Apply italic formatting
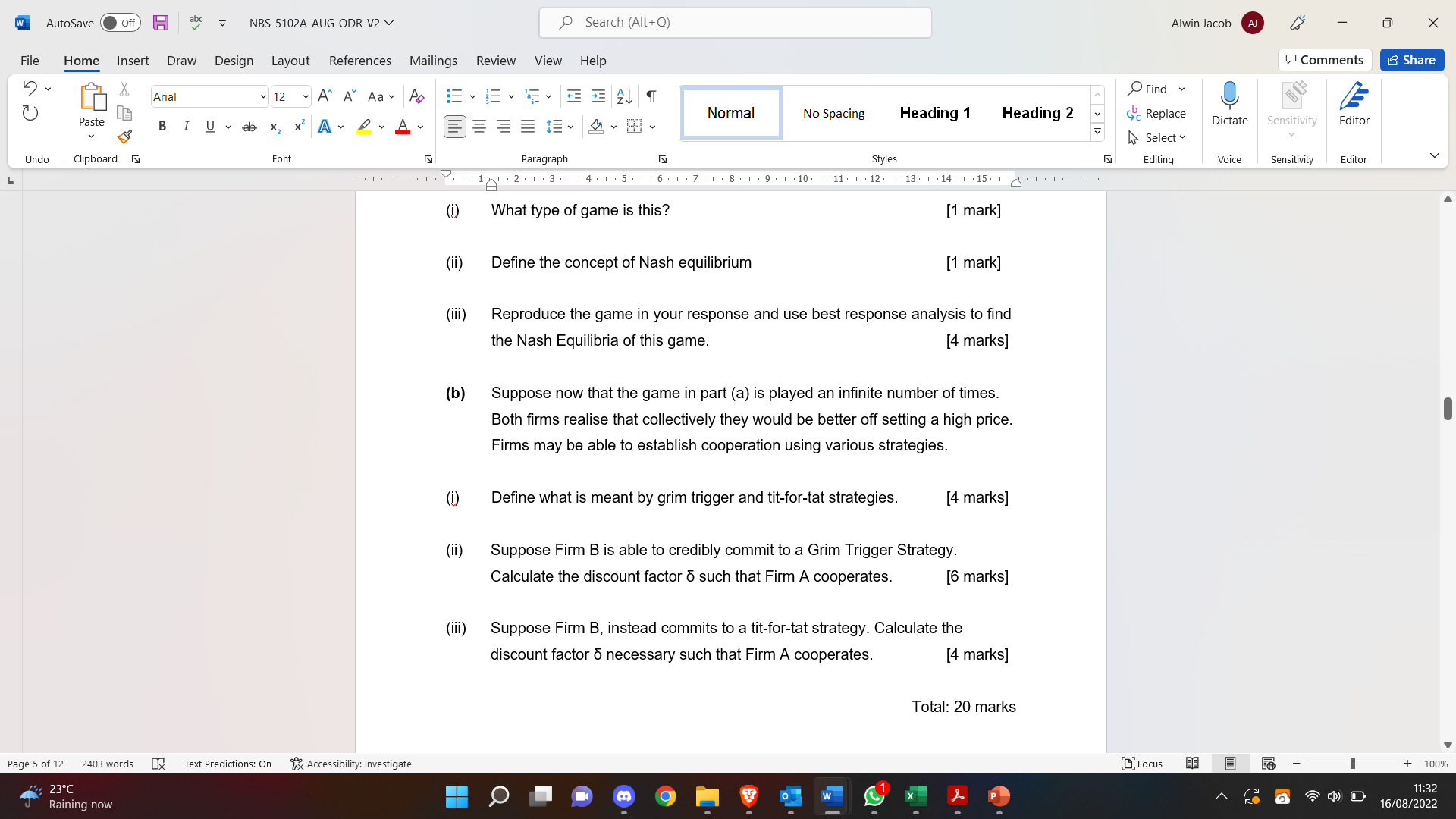This screenshot has width=1456, height=819. click(x=186, y=127)
